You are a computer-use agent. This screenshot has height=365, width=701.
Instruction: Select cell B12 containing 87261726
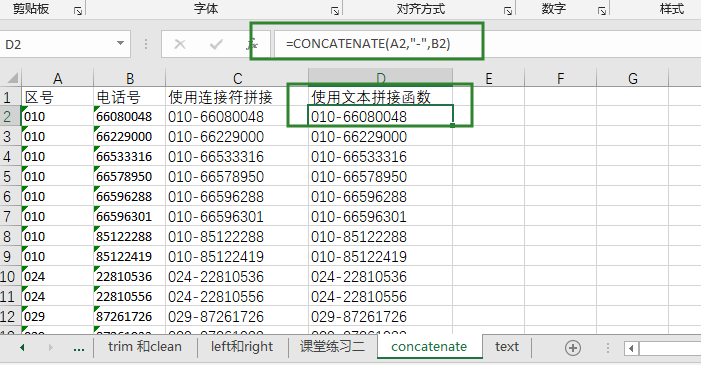pyautogui.click(x=130, y=316)
